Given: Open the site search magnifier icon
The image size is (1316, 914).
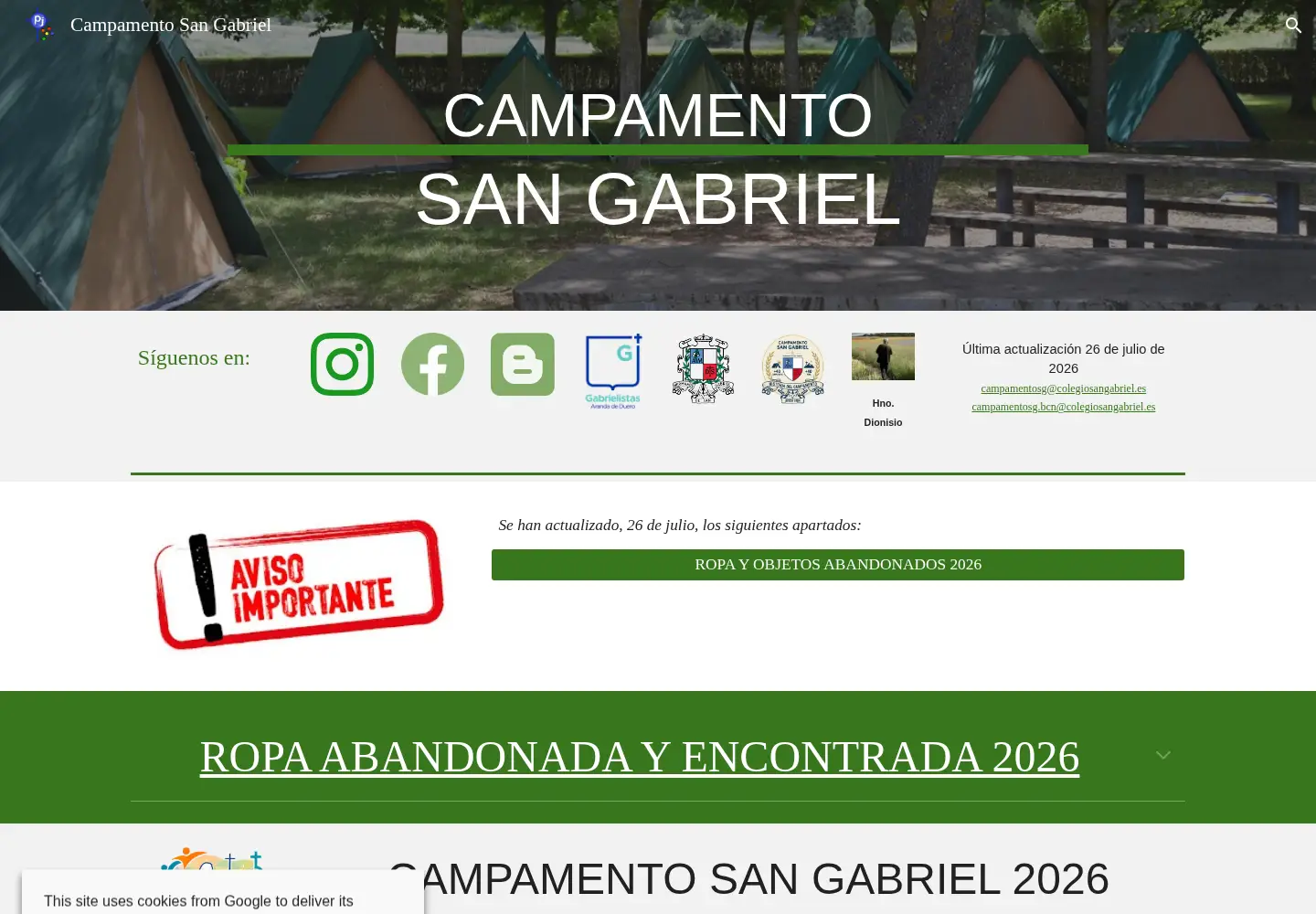Looking at the screenshot, I should point(1293,26).
